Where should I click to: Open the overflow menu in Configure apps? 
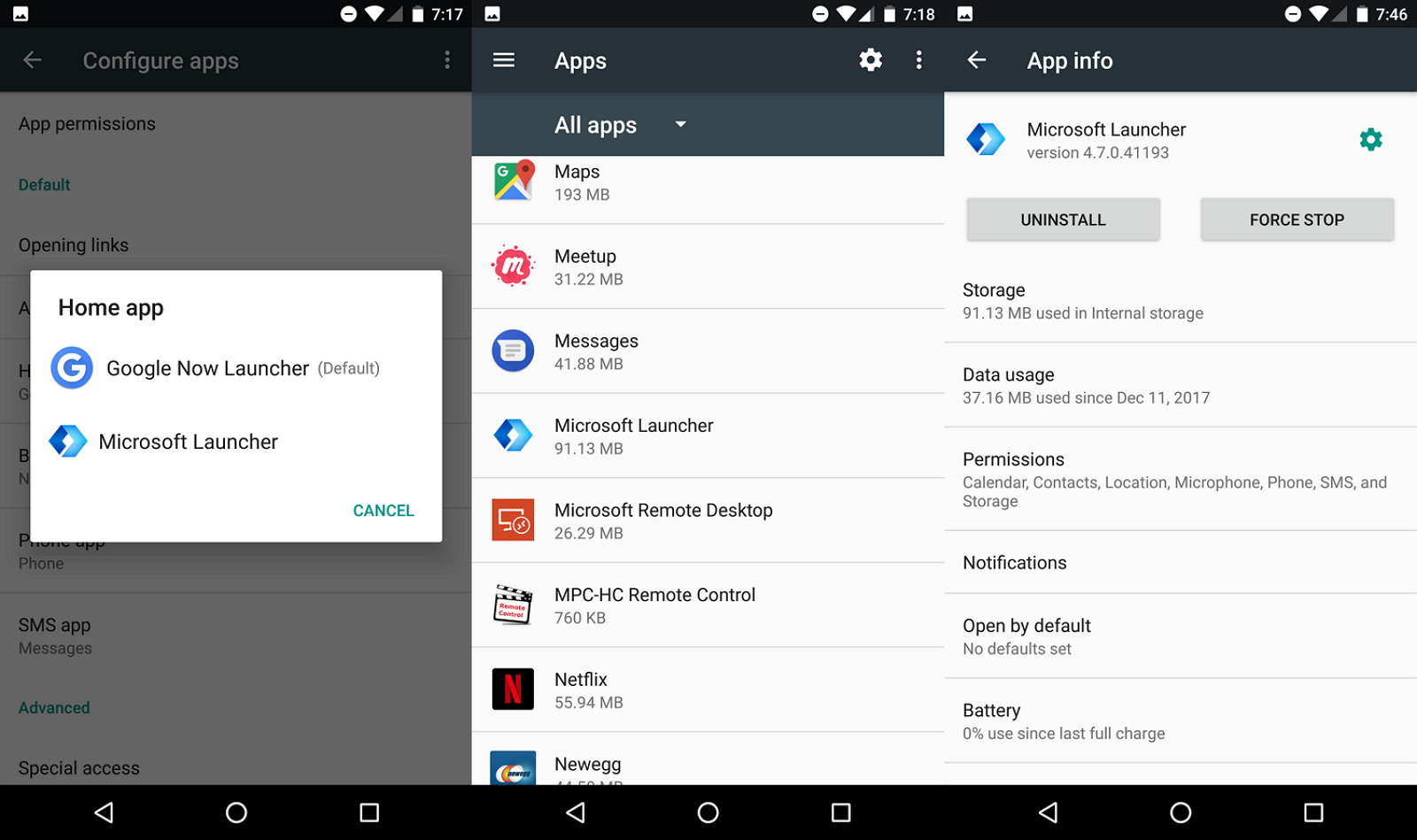[x=447, y=60]
